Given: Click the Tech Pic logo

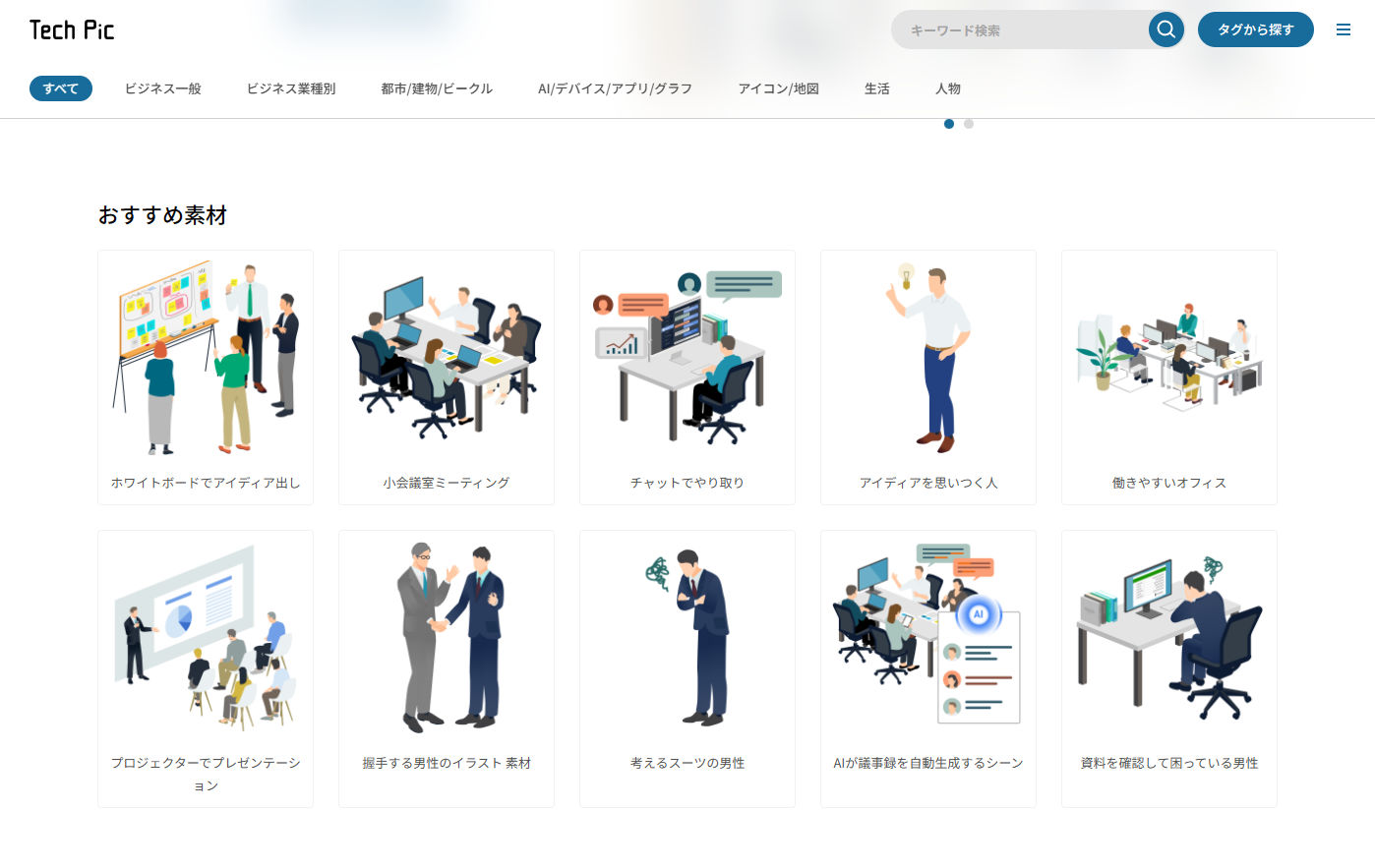Looking at the screenshot, I should (71, 29).
